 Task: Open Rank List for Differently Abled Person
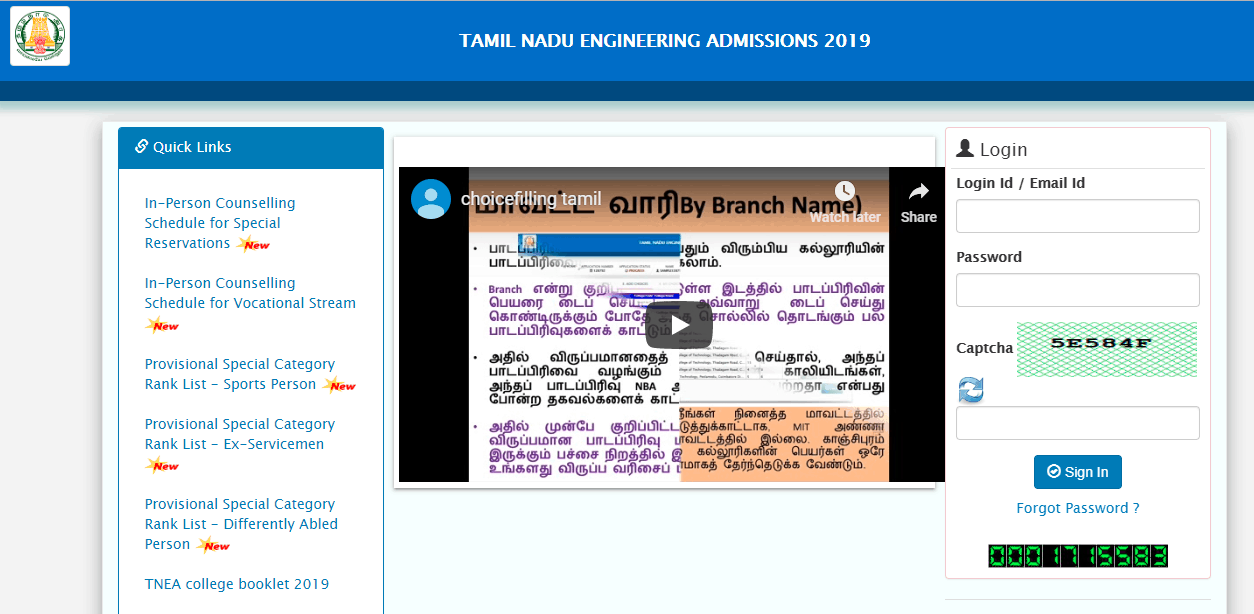(x=240, y=524)
